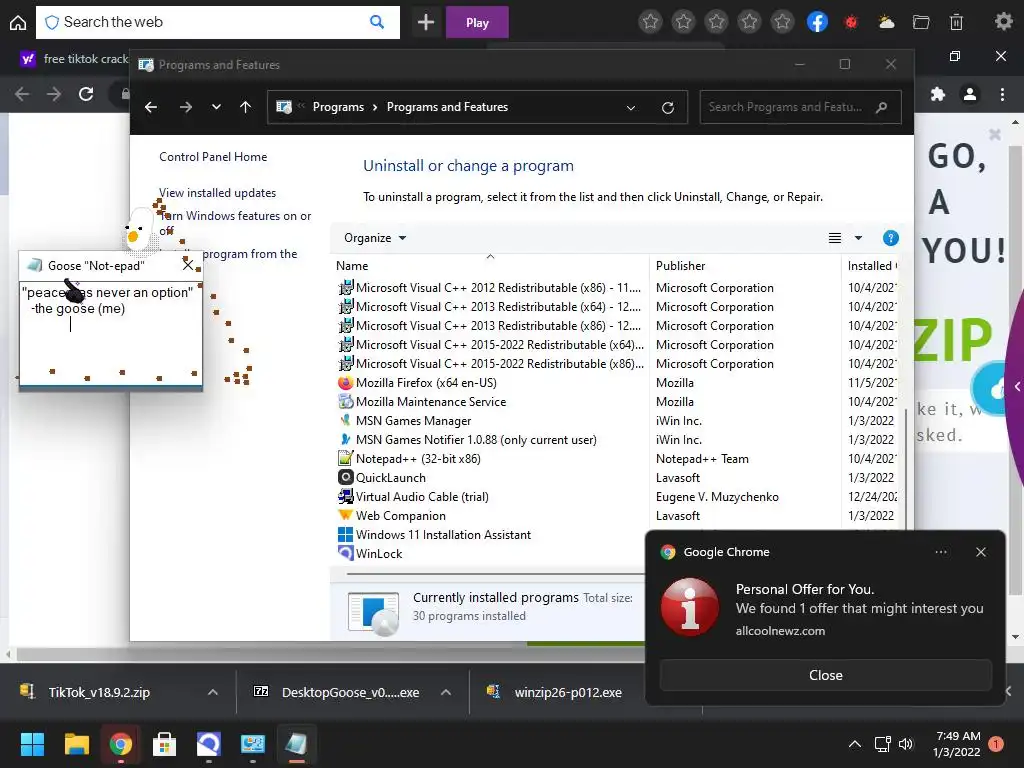Expand the address bar history dropdown

click(x=631, y=108)
